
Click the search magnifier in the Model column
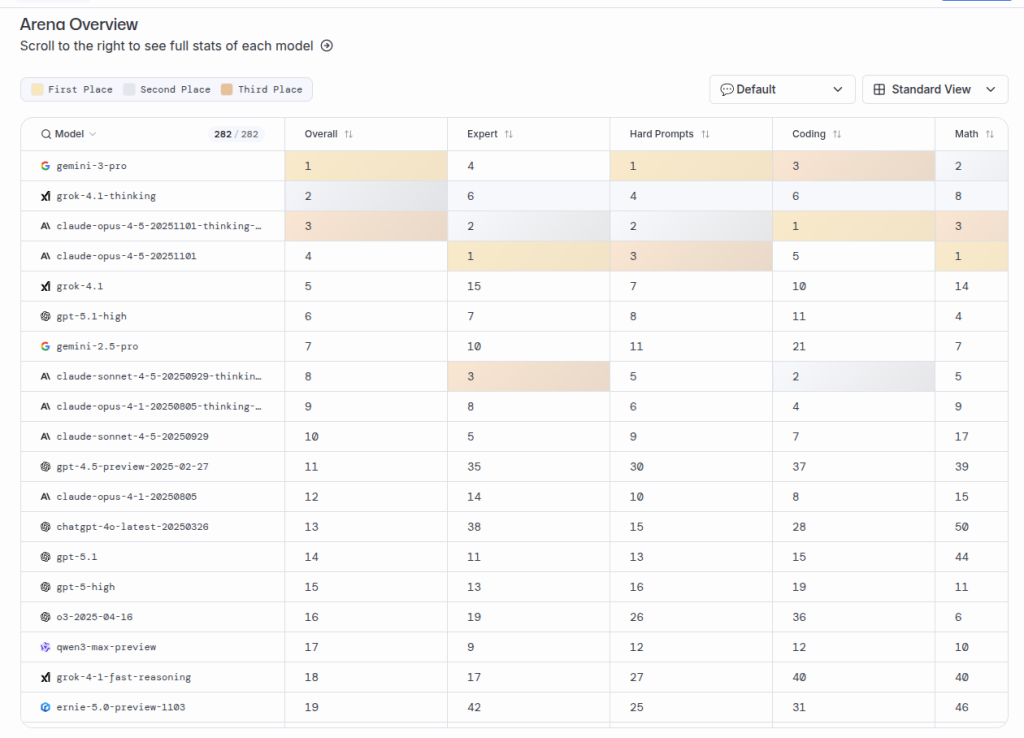click(48, 133)
